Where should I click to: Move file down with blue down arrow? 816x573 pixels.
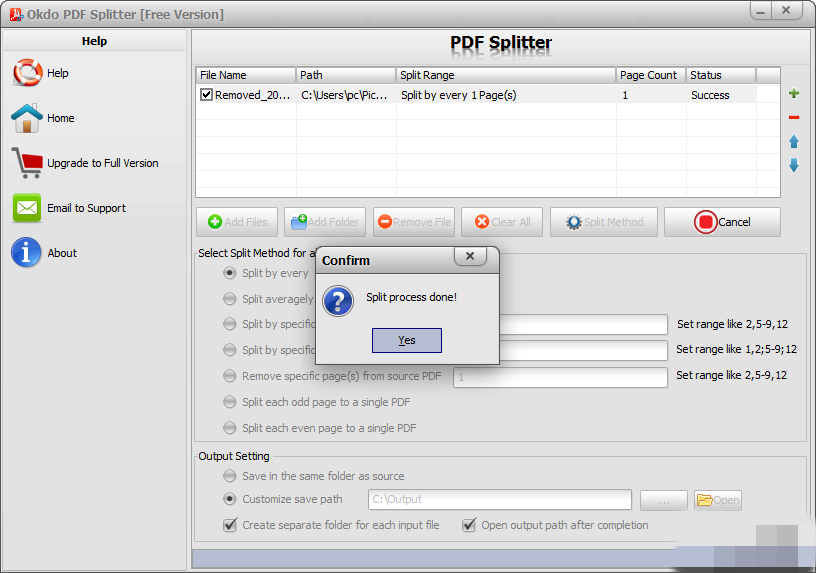point(794,165)
